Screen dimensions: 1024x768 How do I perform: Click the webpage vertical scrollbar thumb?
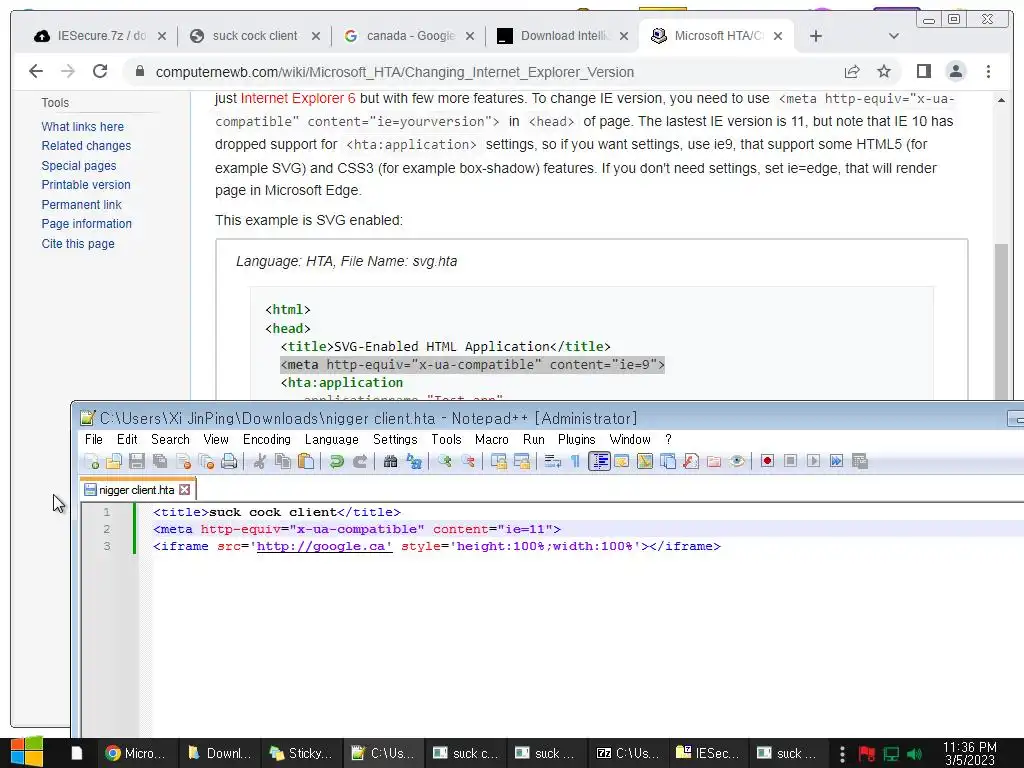tap(1001, 320)
